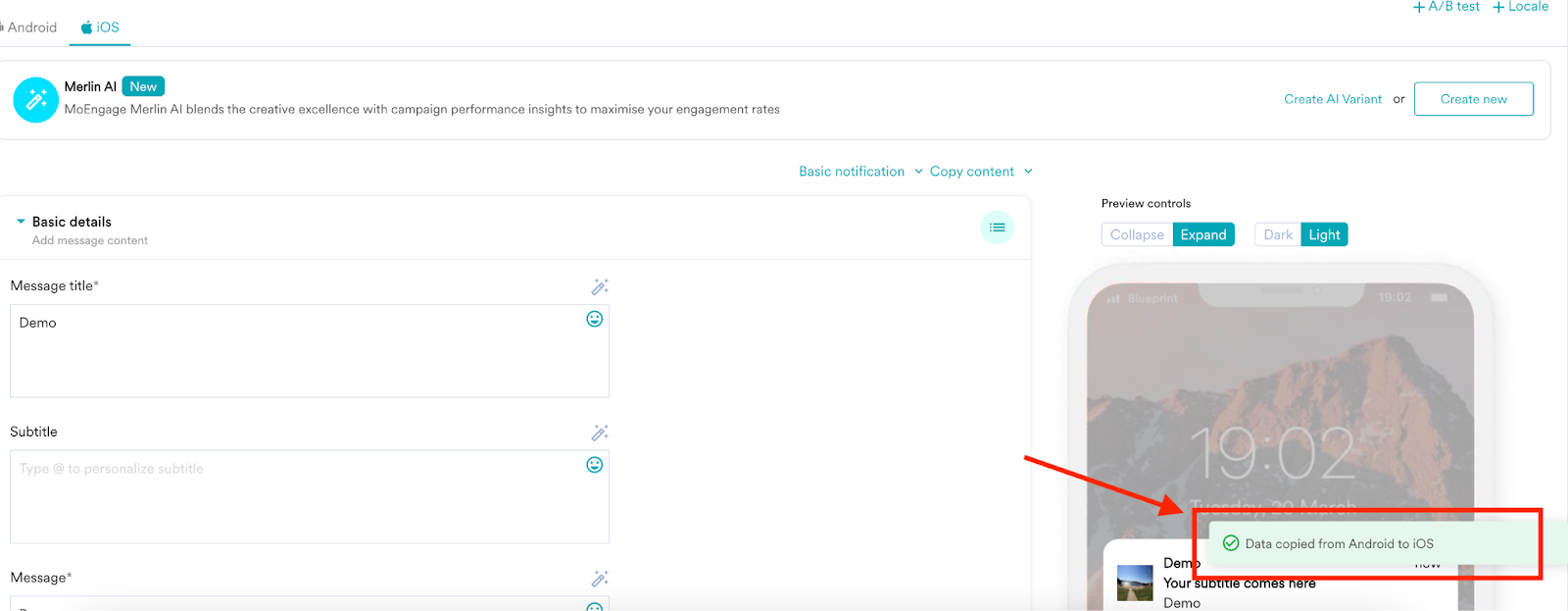Click the Merlin AI magic wand logo

pos(36,100)
